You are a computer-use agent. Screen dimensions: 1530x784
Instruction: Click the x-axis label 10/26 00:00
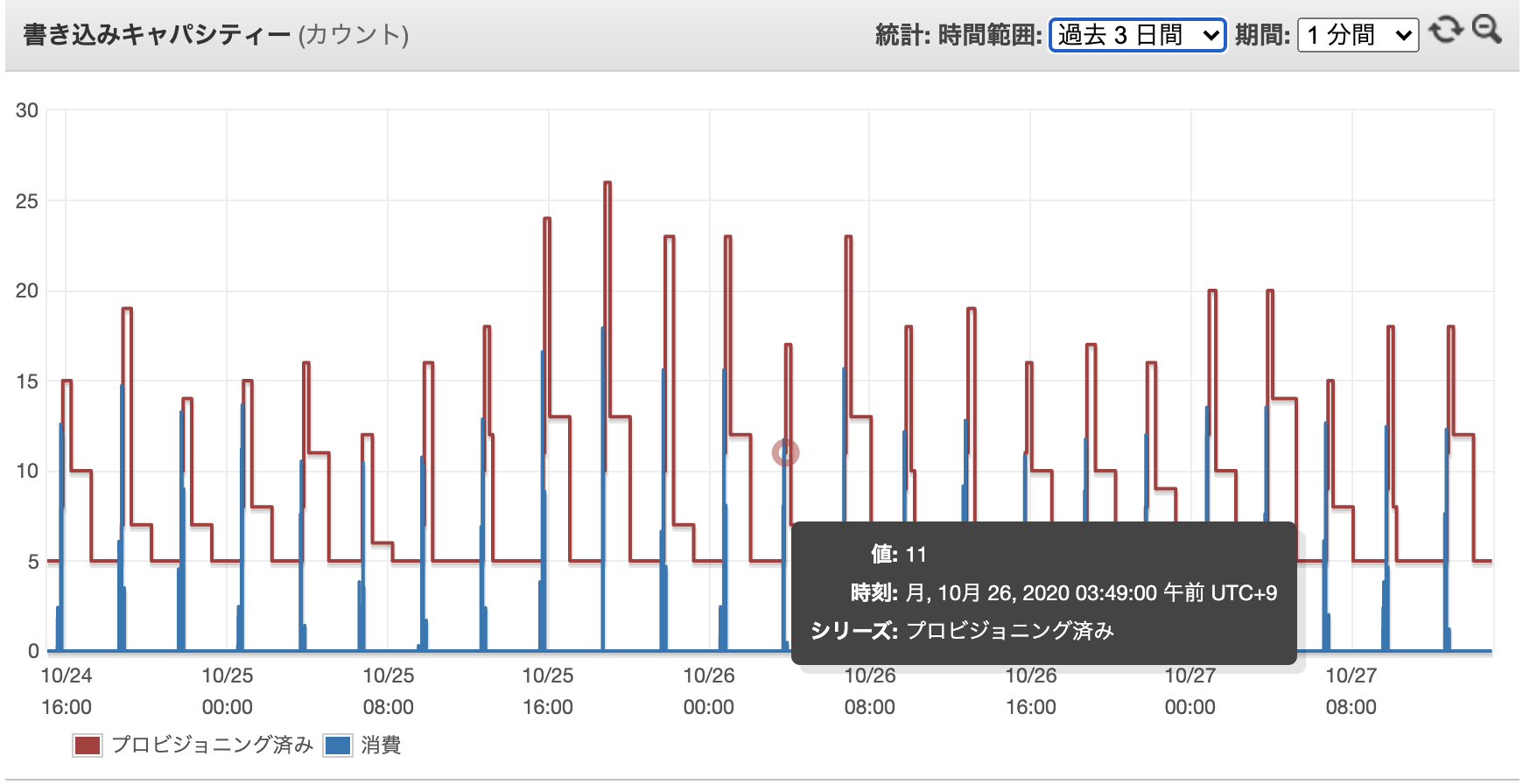click(709, 691)
